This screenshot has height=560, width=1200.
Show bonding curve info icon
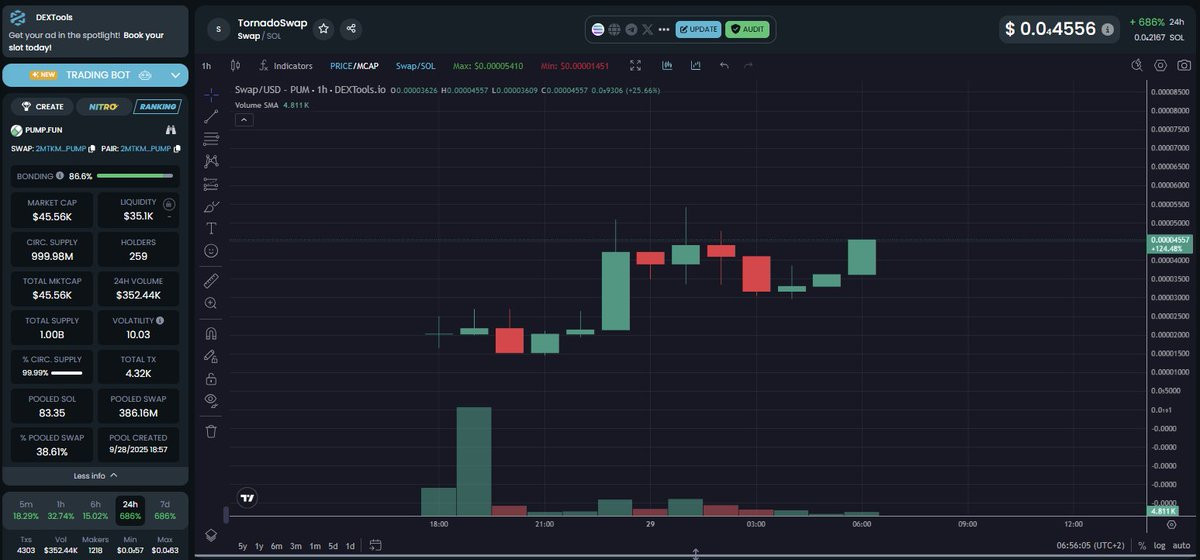[60, 176]
